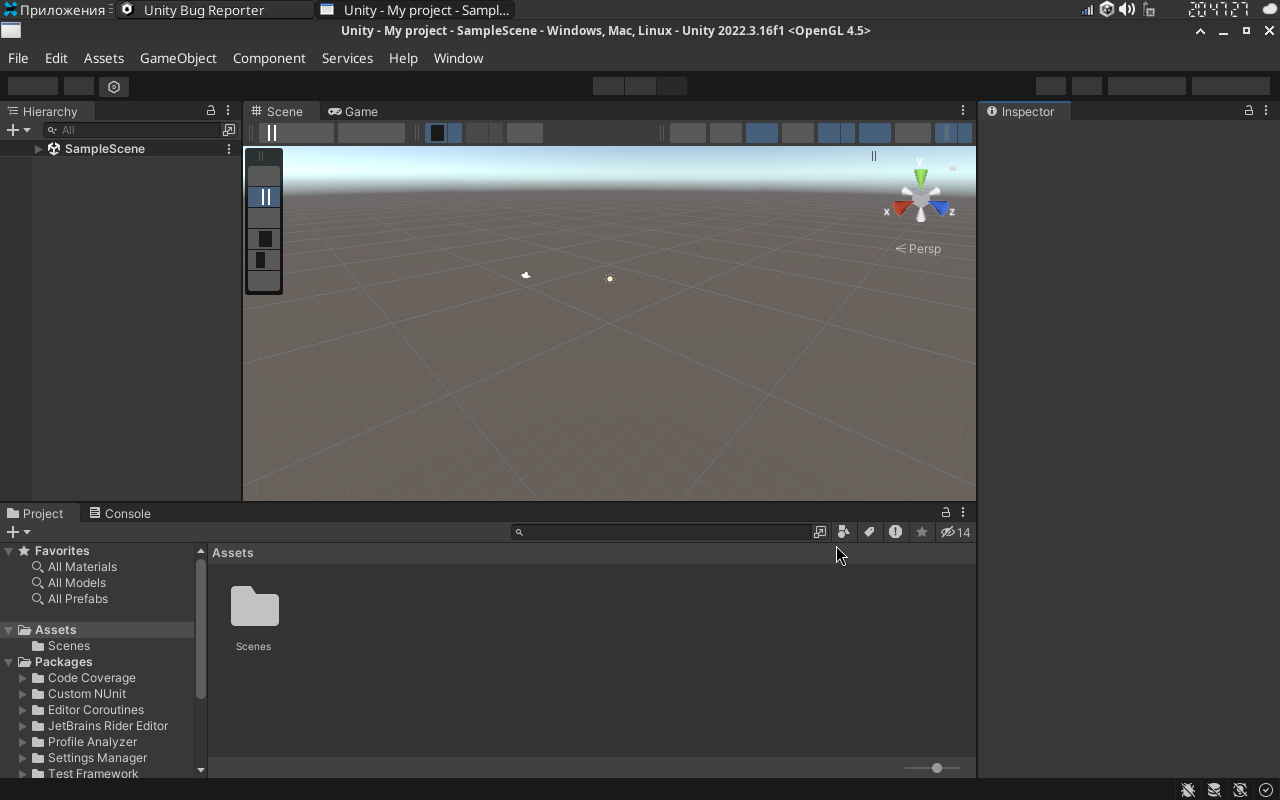Click the system volume speaker icon
The height and width of the screenshot is (800, 1280).
pos(1127,10)
